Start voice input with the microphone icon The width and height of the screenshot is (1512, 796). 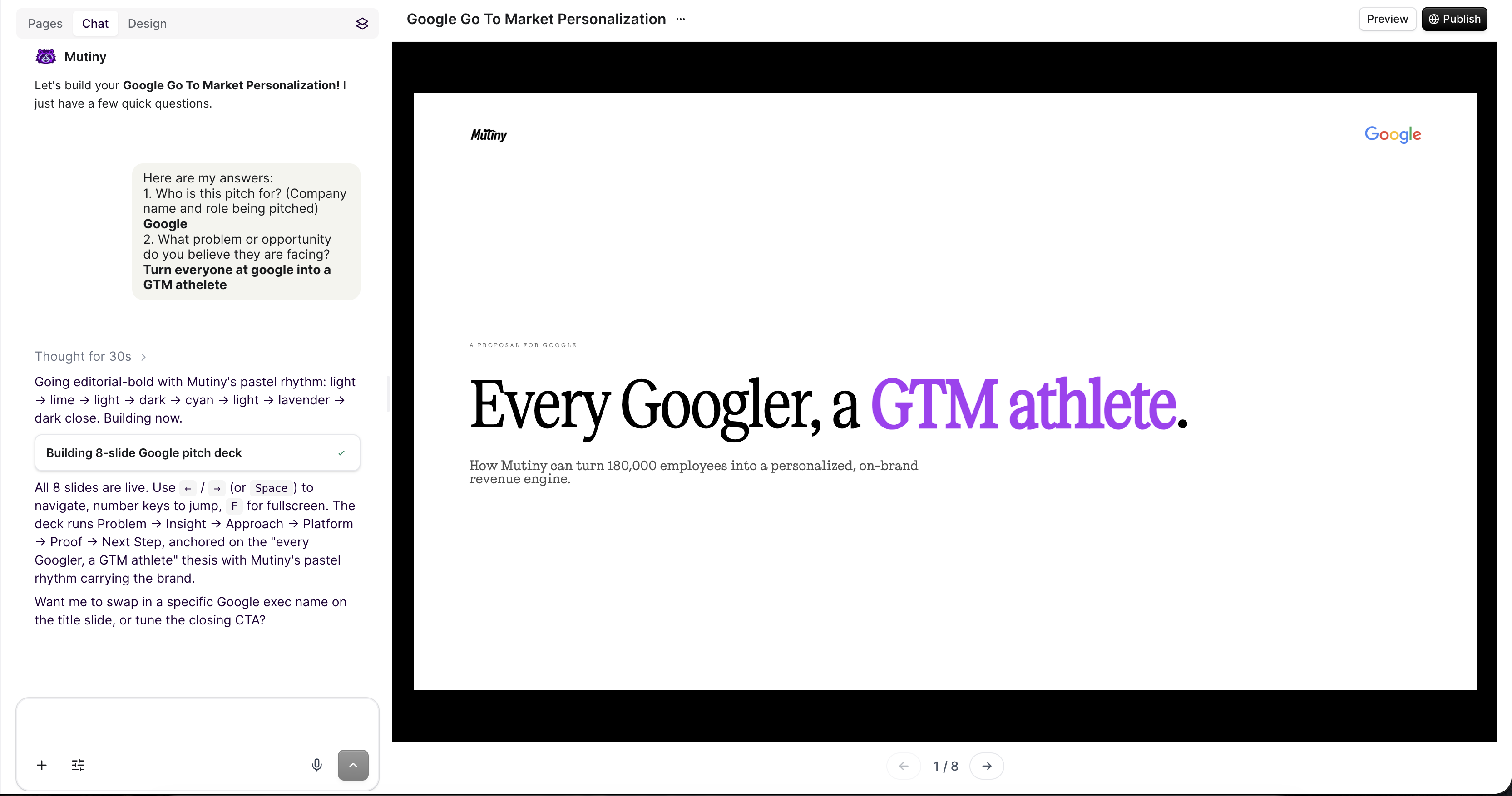pos(317,765)
